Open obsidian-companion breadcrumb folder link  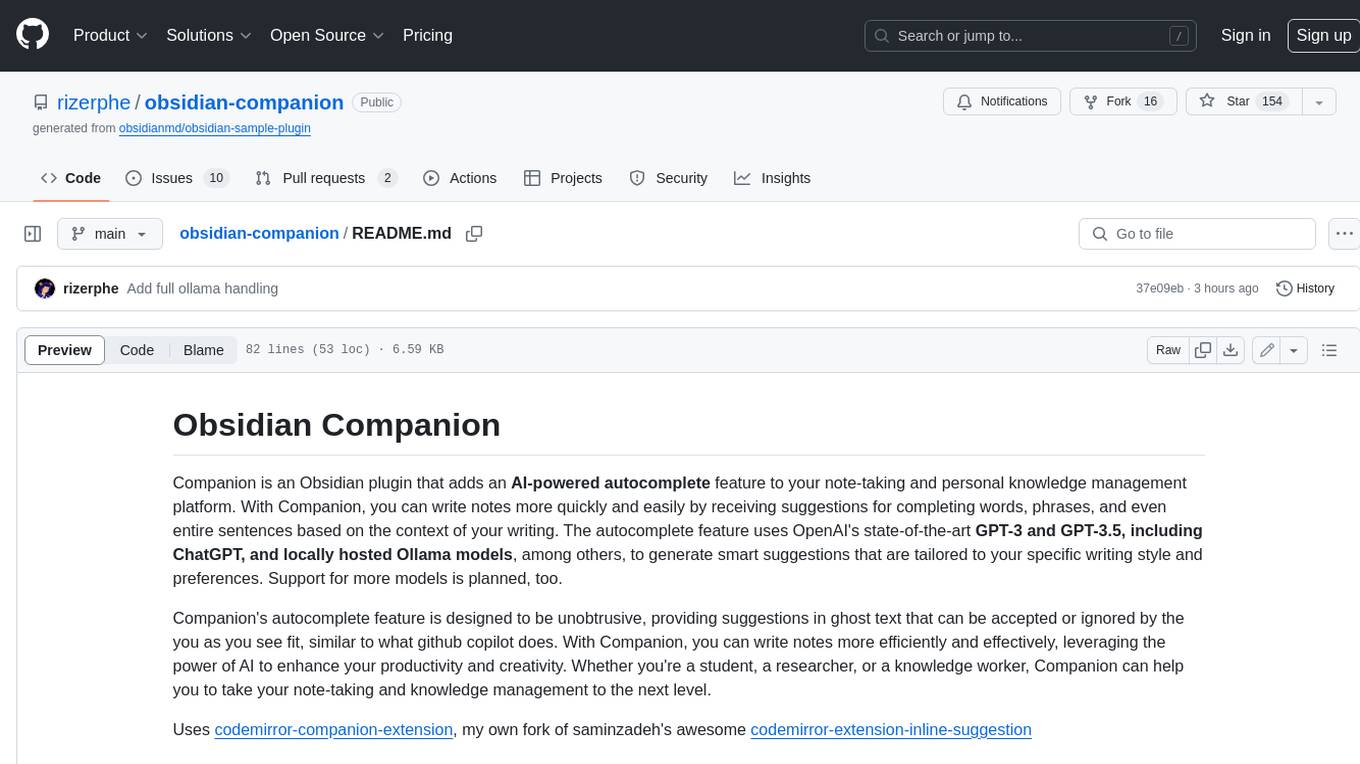(x=259, y=233)
